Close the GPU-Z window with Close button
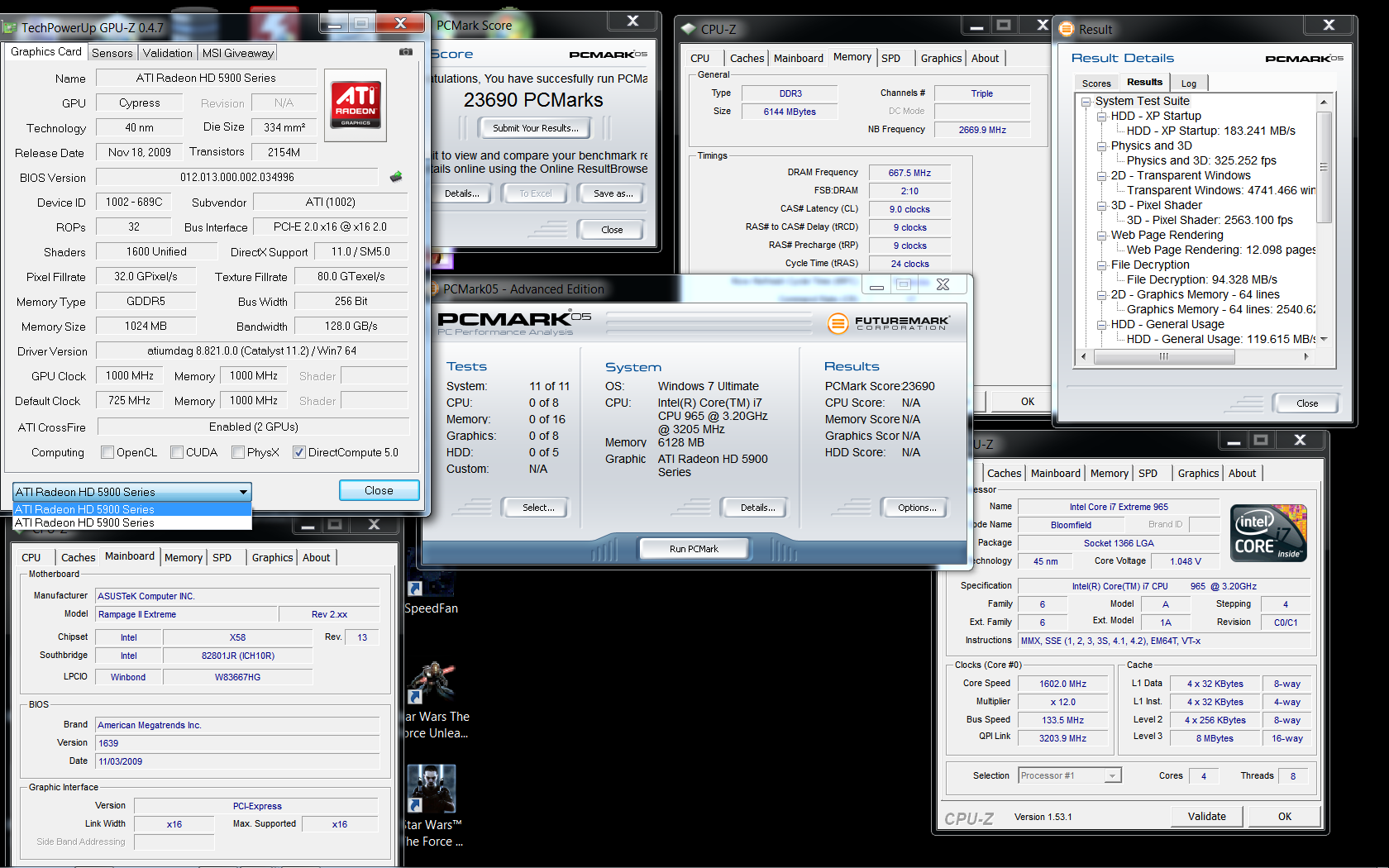This screenshot has width=1389, height=868. click(x=379, y=490)
